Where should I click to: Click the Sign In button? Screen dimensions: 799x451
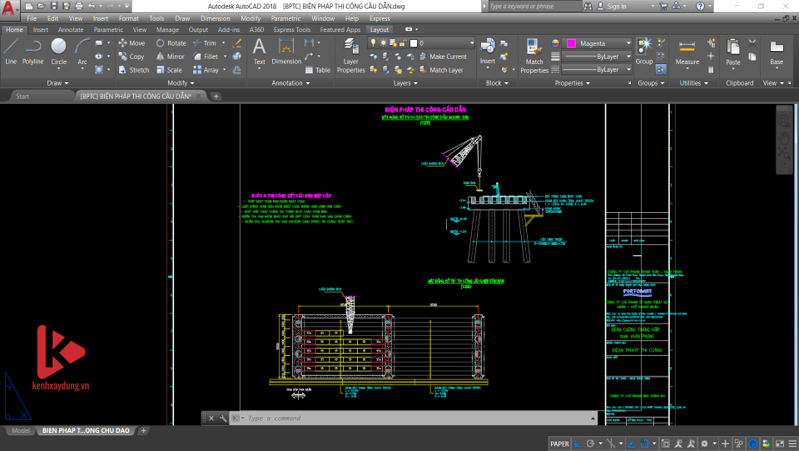click(x=617, y=6)
